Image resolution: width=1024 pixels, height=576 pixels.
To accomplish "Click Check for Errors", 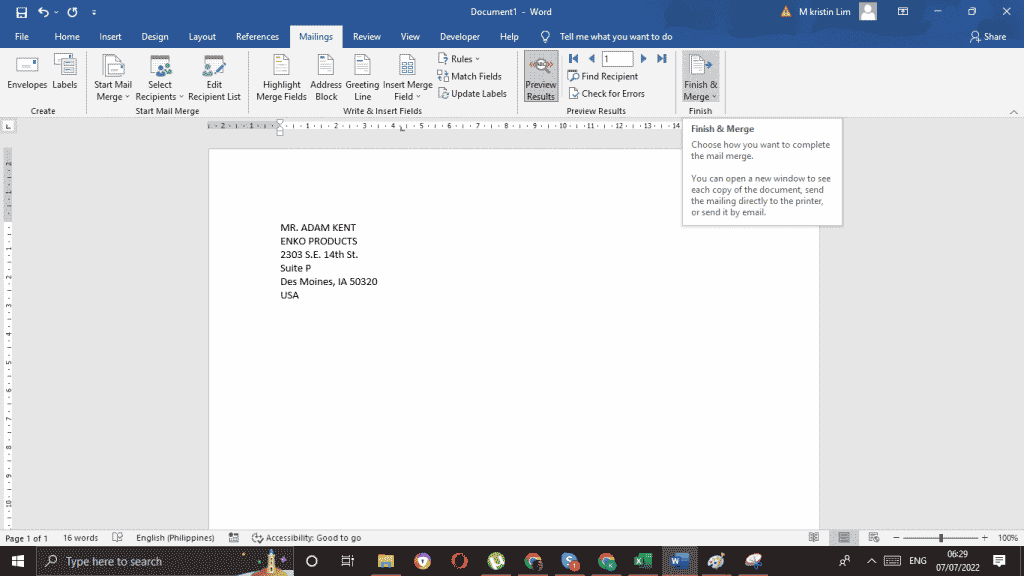I will tap(607, 93).
